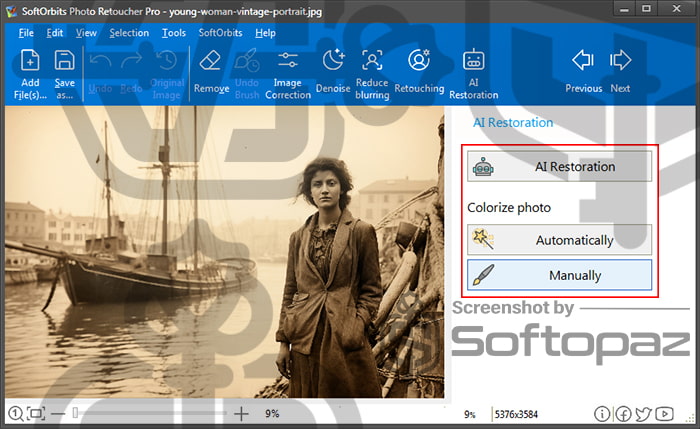Viewport: 700px width, 429px height.
Task: Close the Photo Retoucher window
Action: pos(677,9)
